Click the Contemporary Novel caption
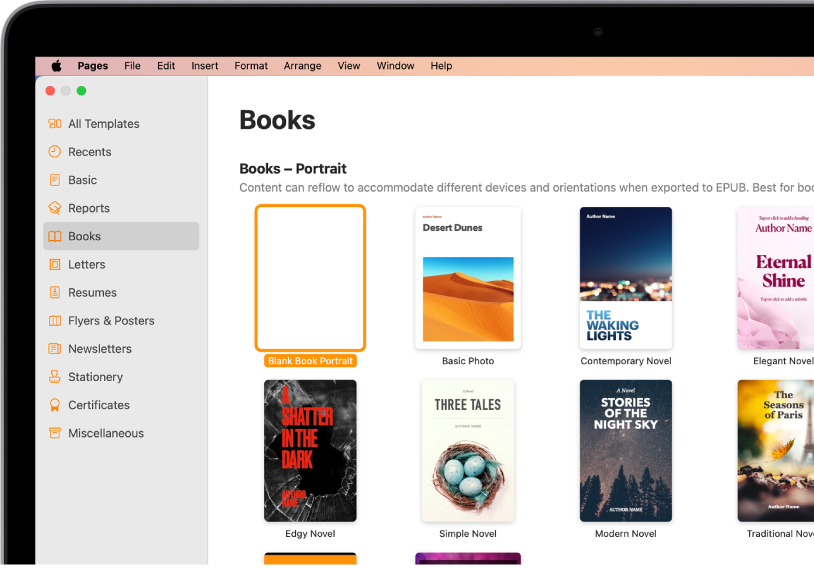 [x=626, y=361]
